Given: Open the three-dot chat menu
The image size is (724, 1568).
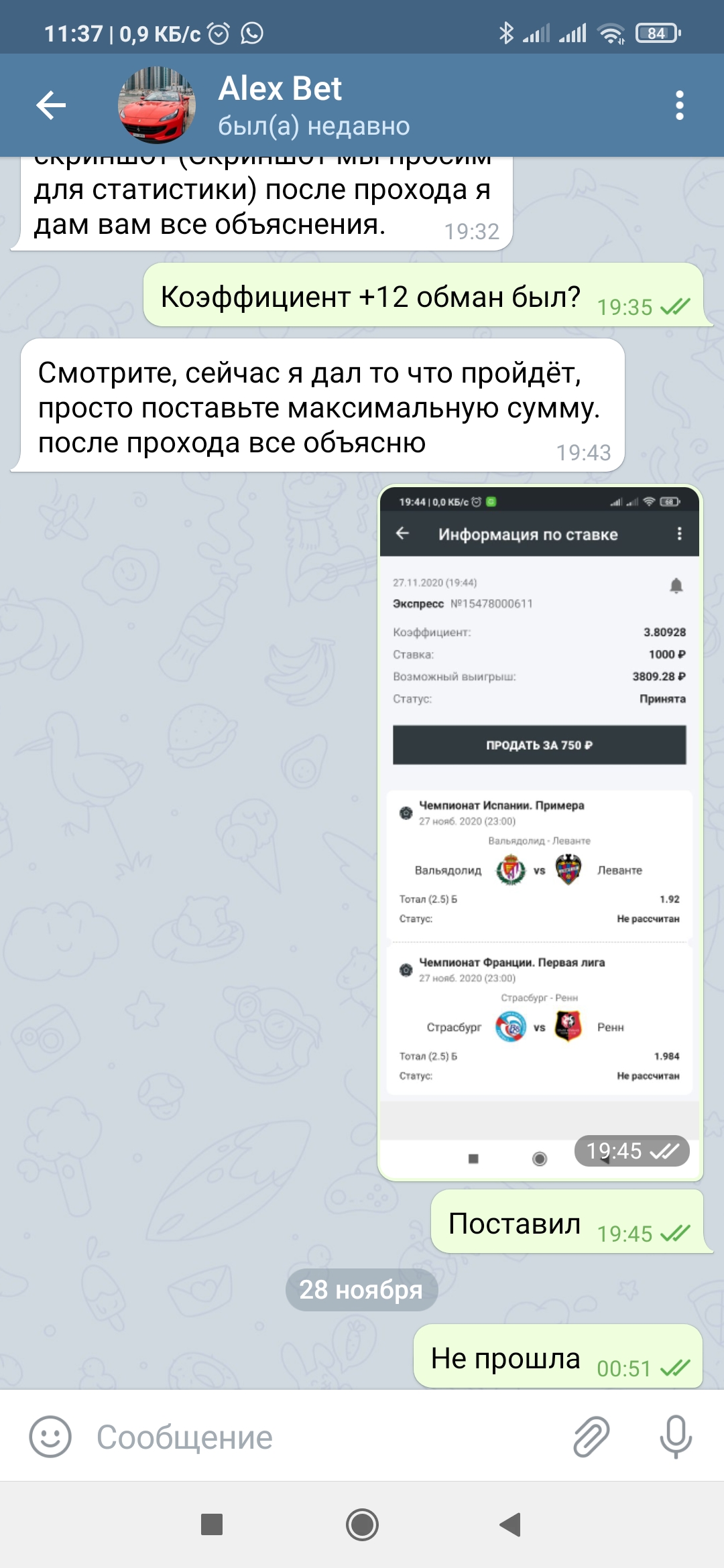Looking at the screenshot, I should click(680, 105).
